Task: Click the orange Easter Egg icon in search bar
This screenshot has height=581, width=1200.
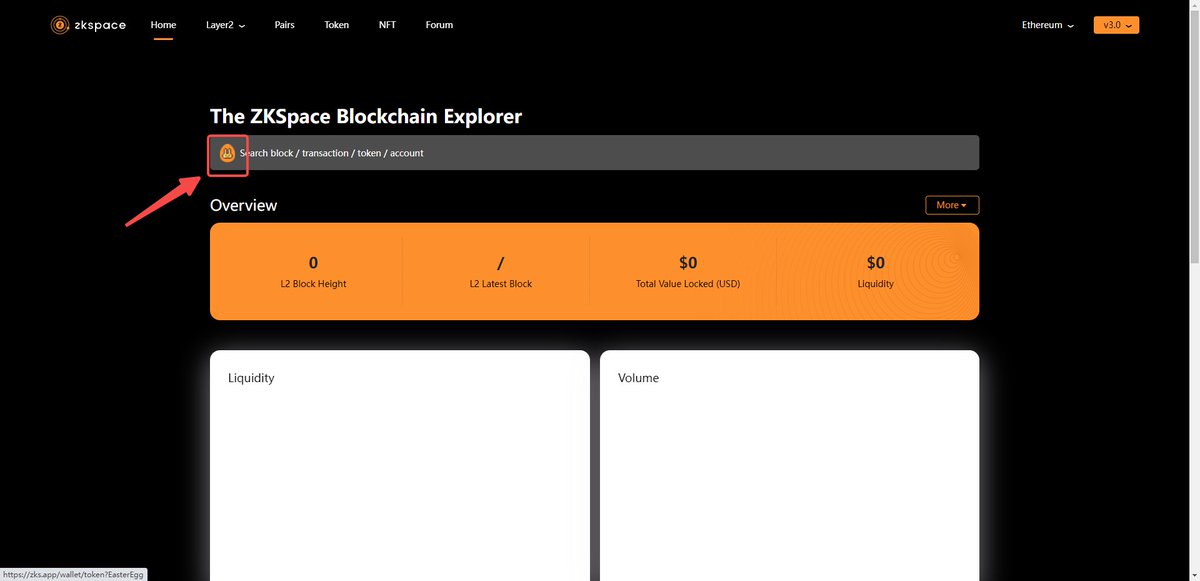Action: (x=227, y=153)
